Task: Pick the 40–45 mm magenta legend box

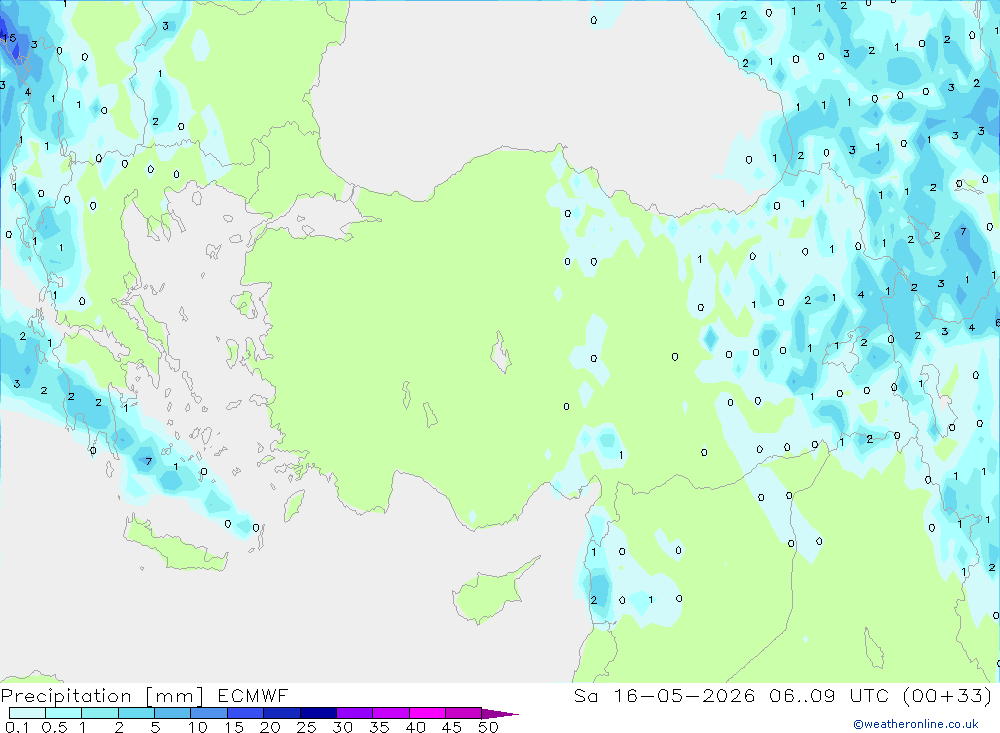Action: pyautogui.click(x=427, y=713)
